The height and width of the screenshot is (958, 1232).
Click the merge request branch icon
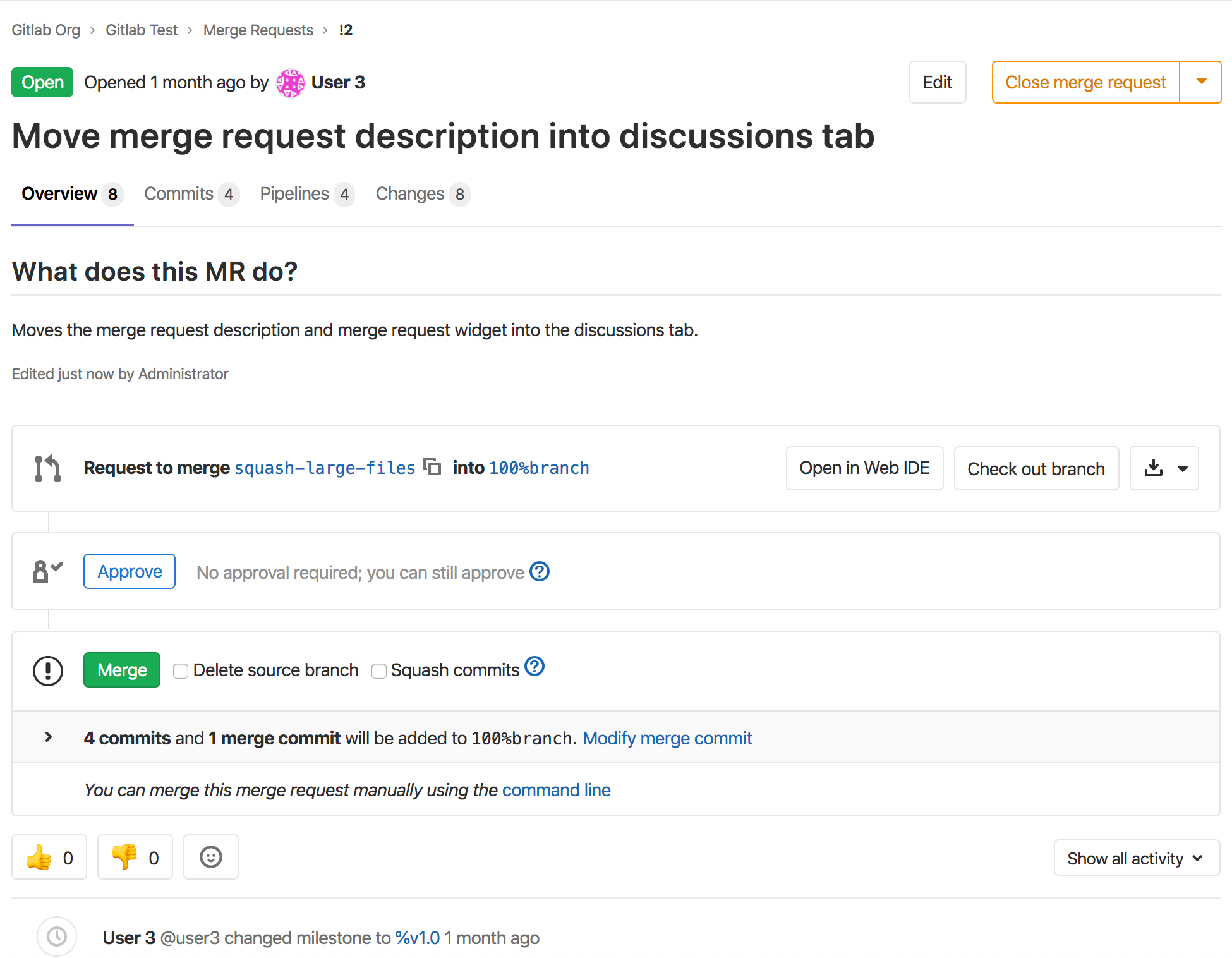(46, 466)
